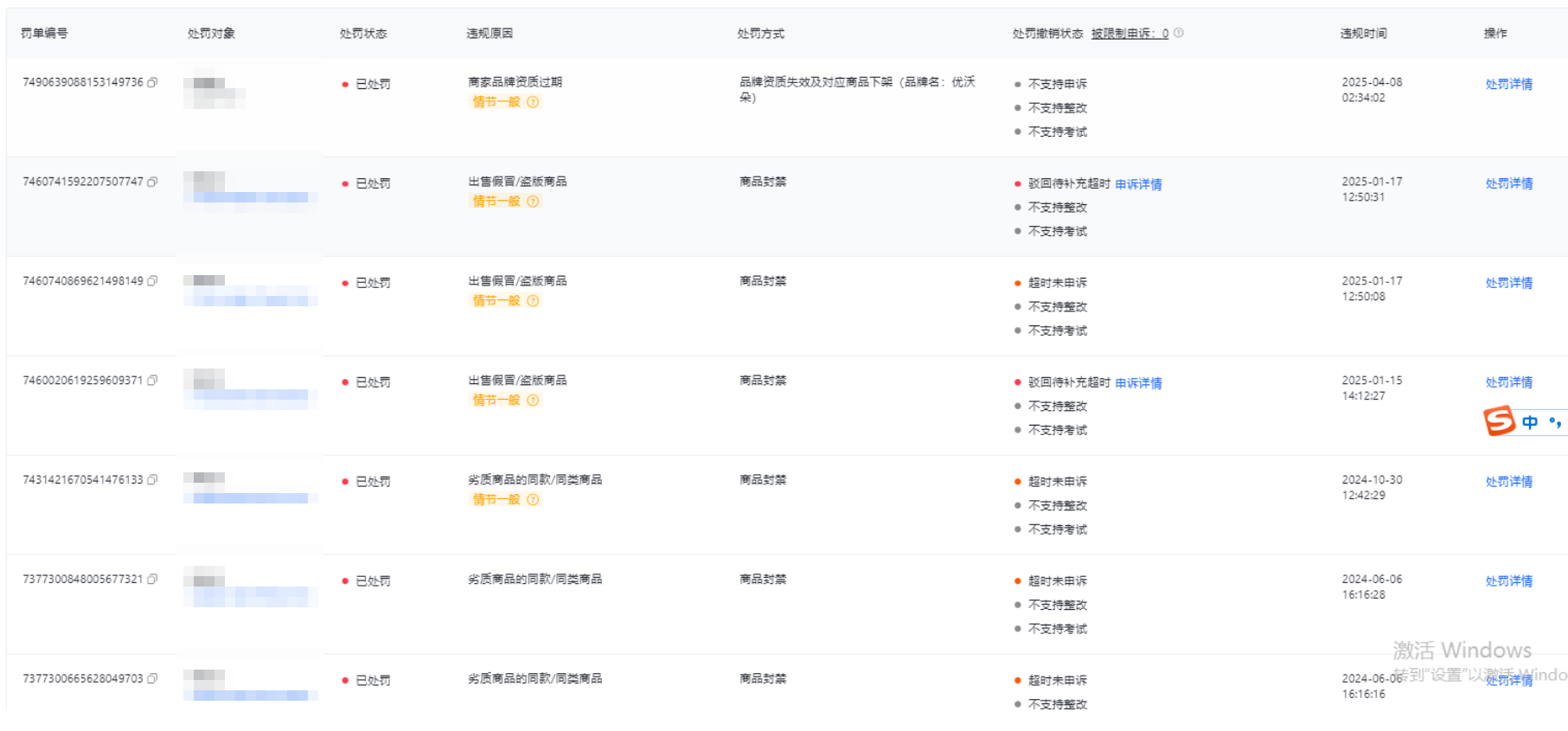This screenshot has height=731, width=1568.
Task: Toggle punctuation mode on the Sogou IME bar
Action: 1555,422
